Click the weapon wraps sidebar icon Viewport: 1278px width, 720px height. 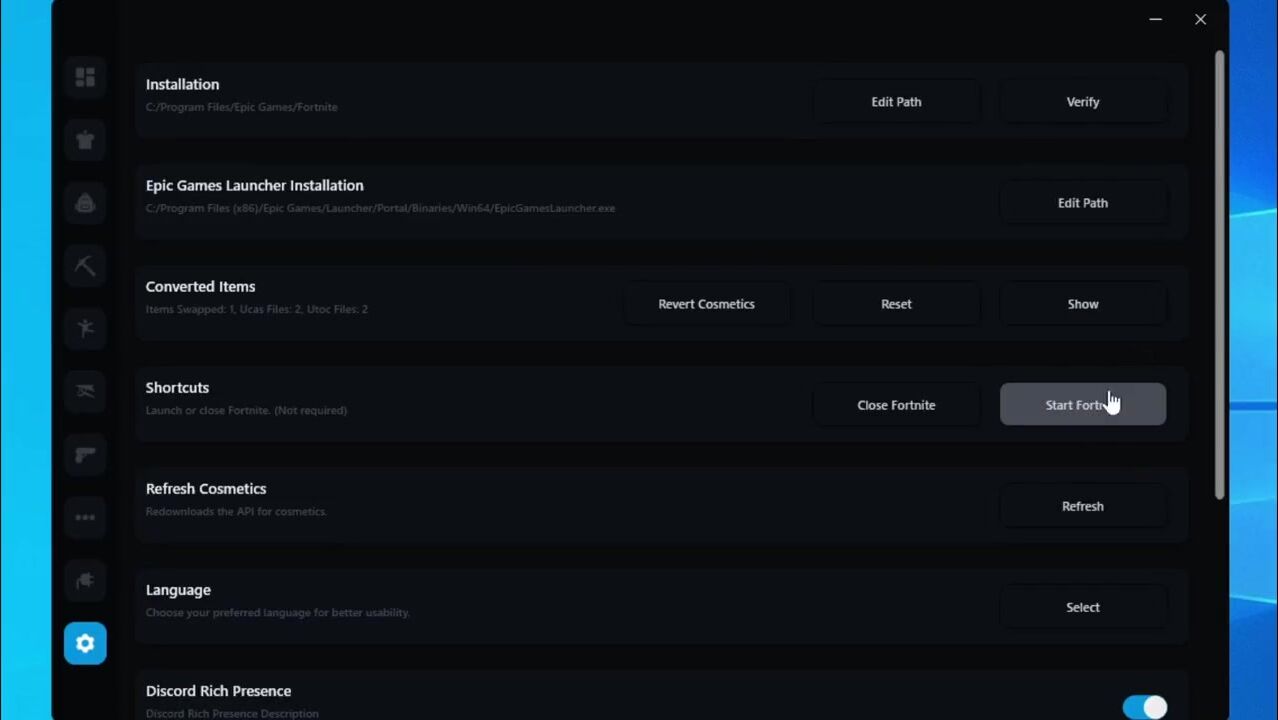point(85,391)
